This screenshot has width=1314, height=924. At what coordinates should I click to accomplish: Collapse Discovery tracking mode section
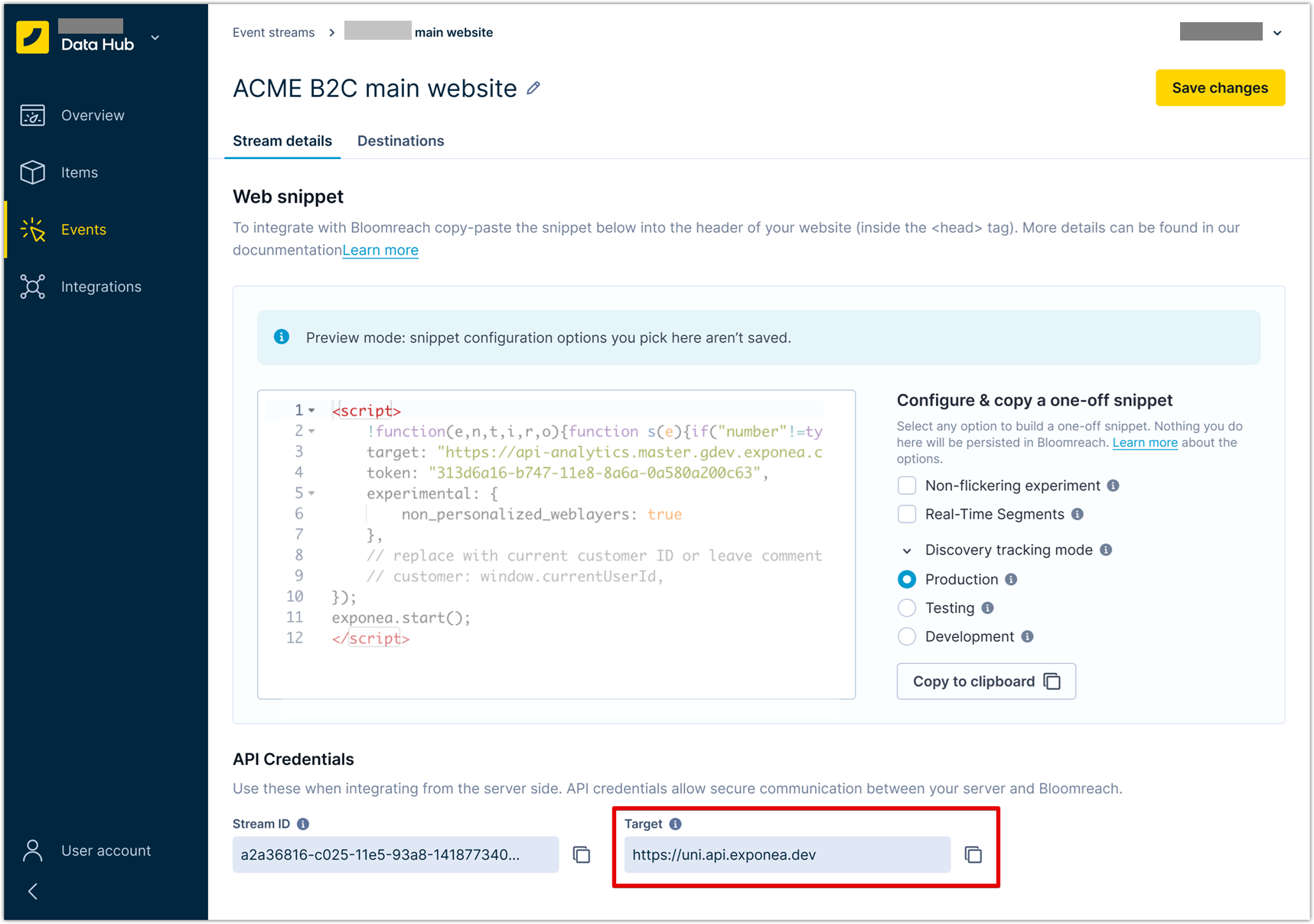point(907,551)
